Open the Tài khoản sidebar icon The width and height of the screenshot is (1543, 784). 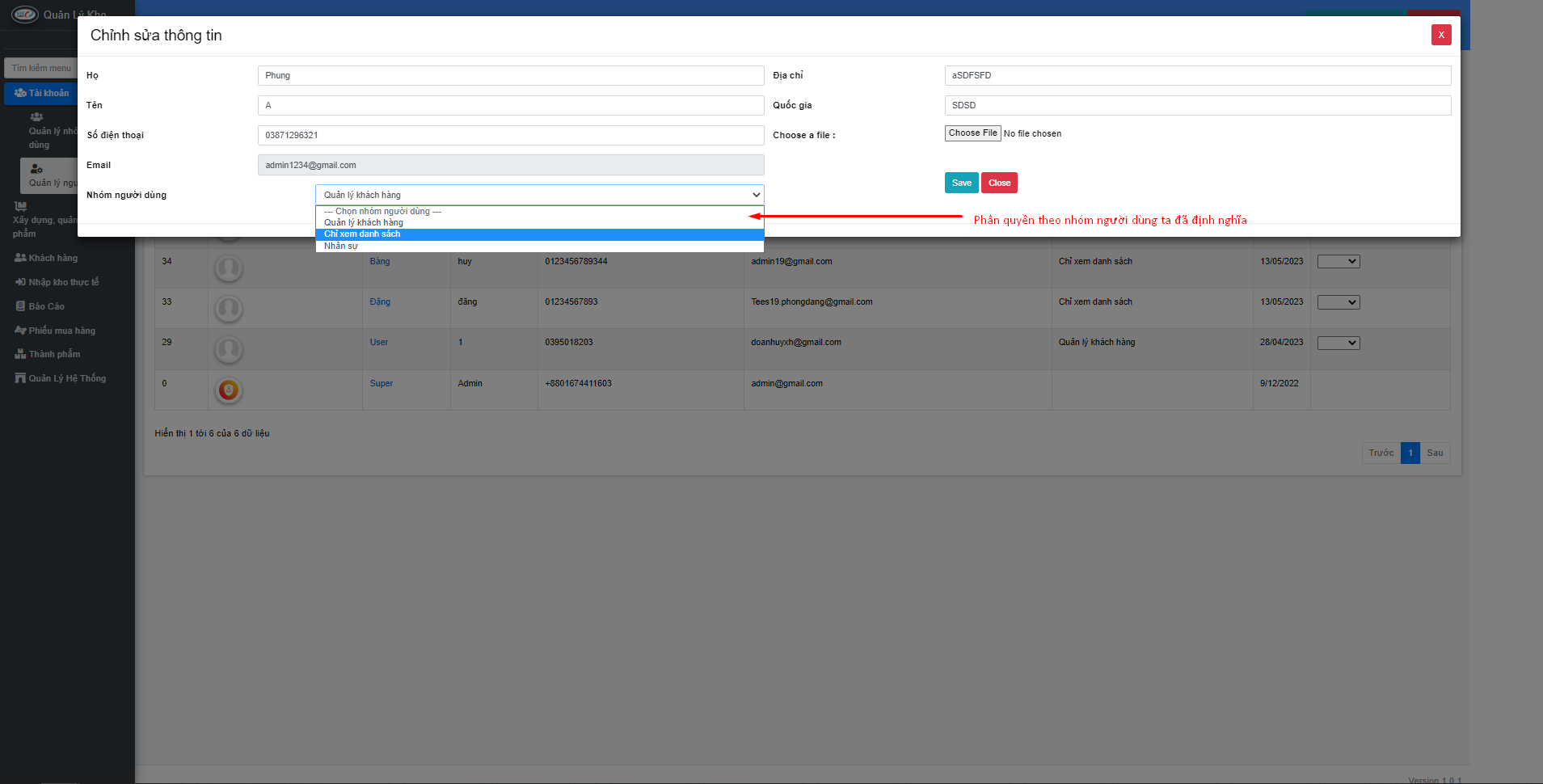pyautogui.click(x=20, y=93)
